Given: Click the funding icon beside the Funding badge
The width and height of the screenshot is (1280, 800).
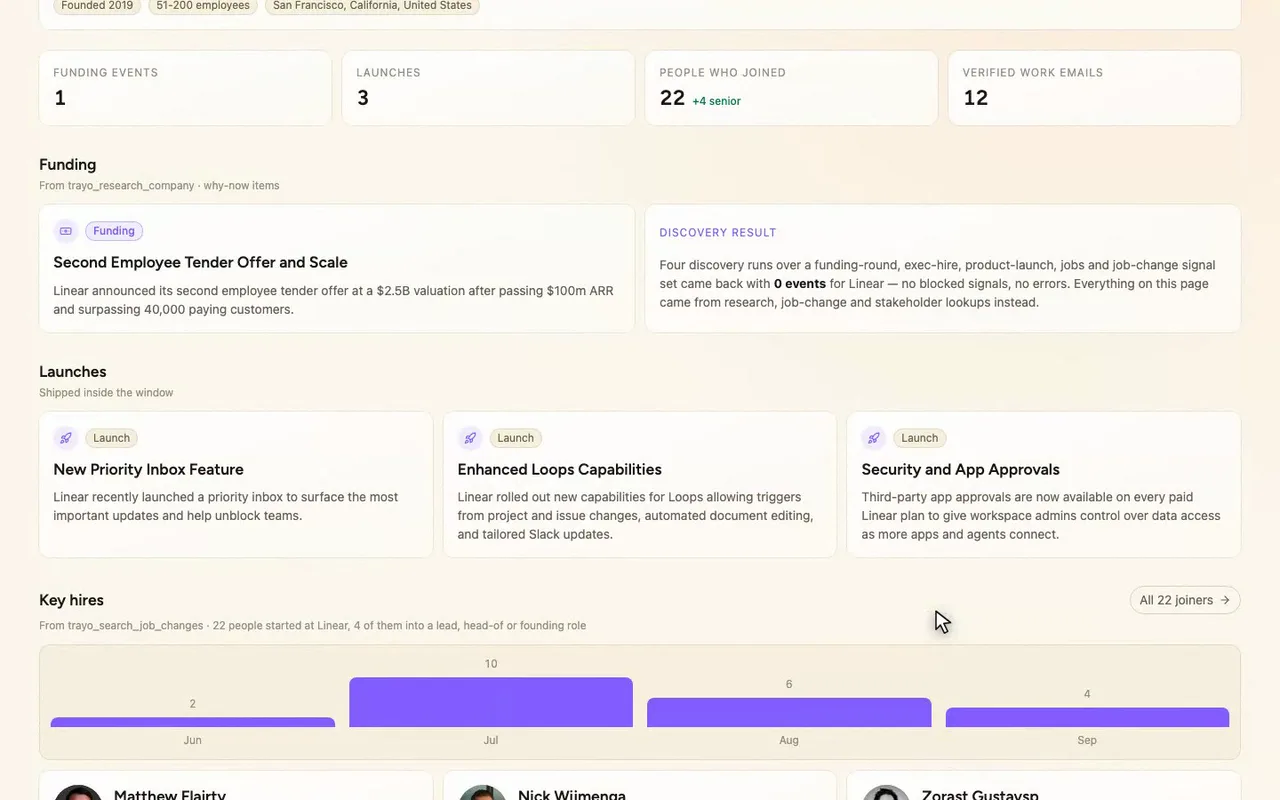Looking at the screenshot, I should (66, 231).
